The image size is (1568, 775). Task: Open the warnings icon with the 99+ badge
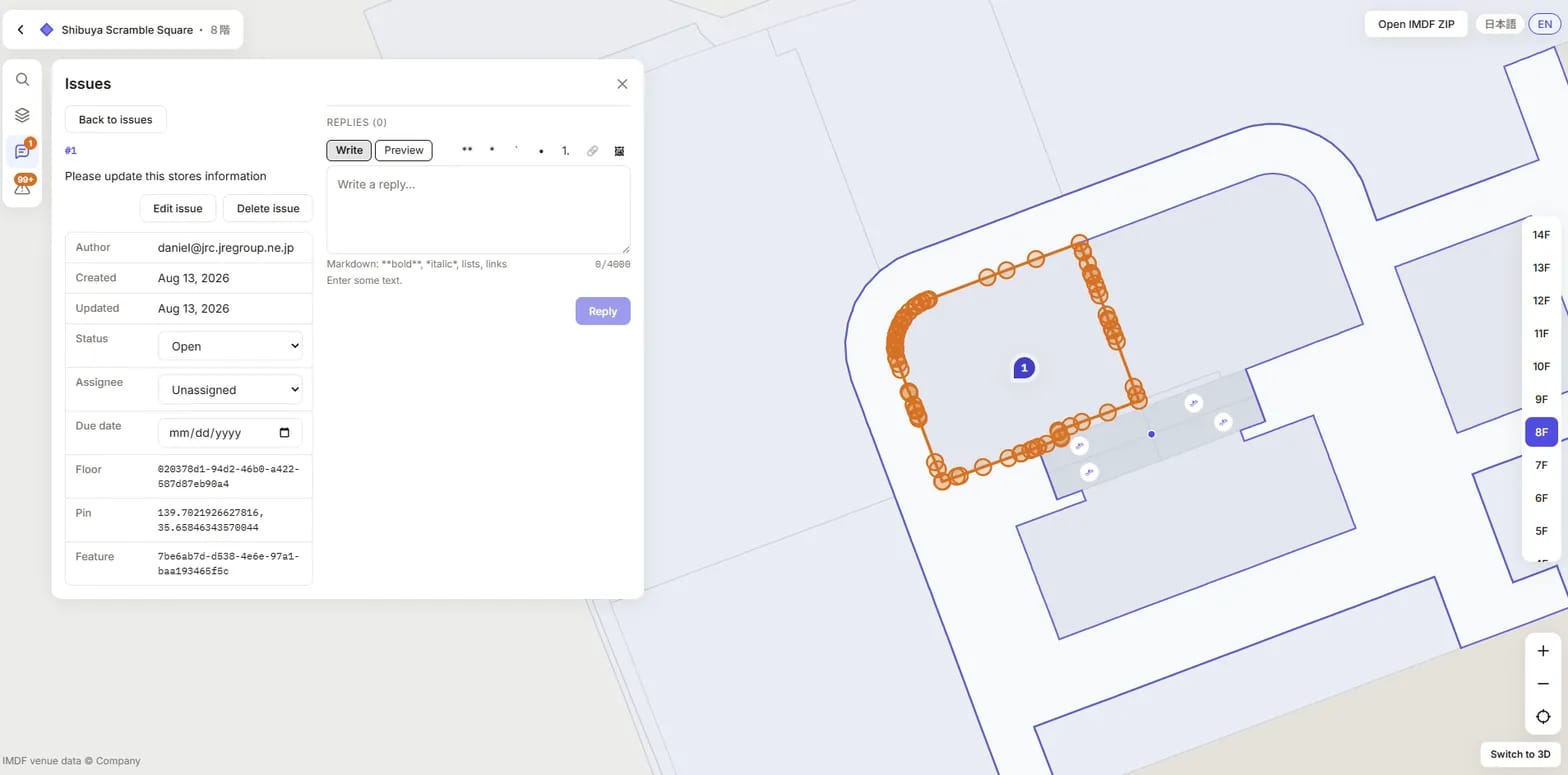[22, 186]
